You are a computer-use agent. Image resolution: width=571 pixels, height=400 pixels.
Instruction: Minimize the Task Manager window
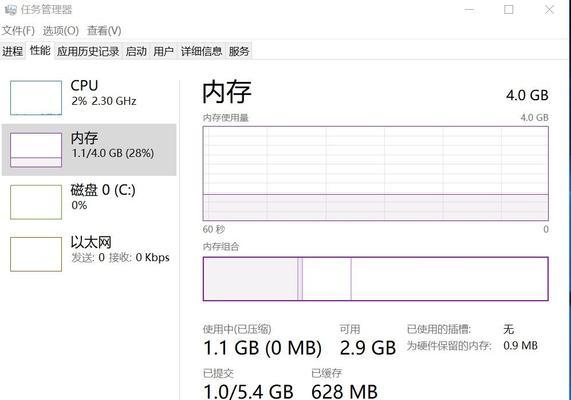(x=469, y=9)
